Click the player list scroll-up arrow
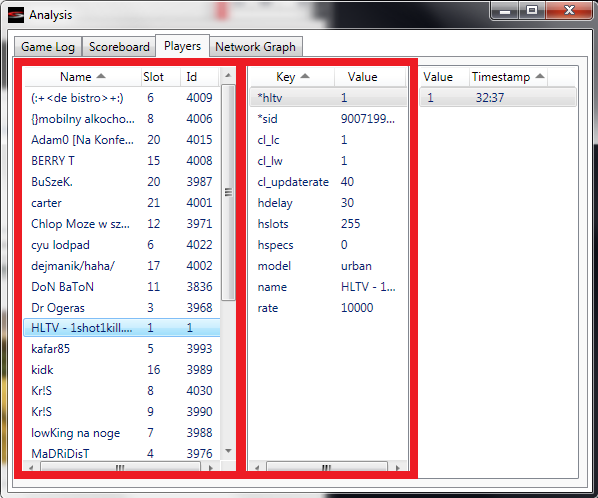This screenshot has height=498, width=598. point(228,76)
